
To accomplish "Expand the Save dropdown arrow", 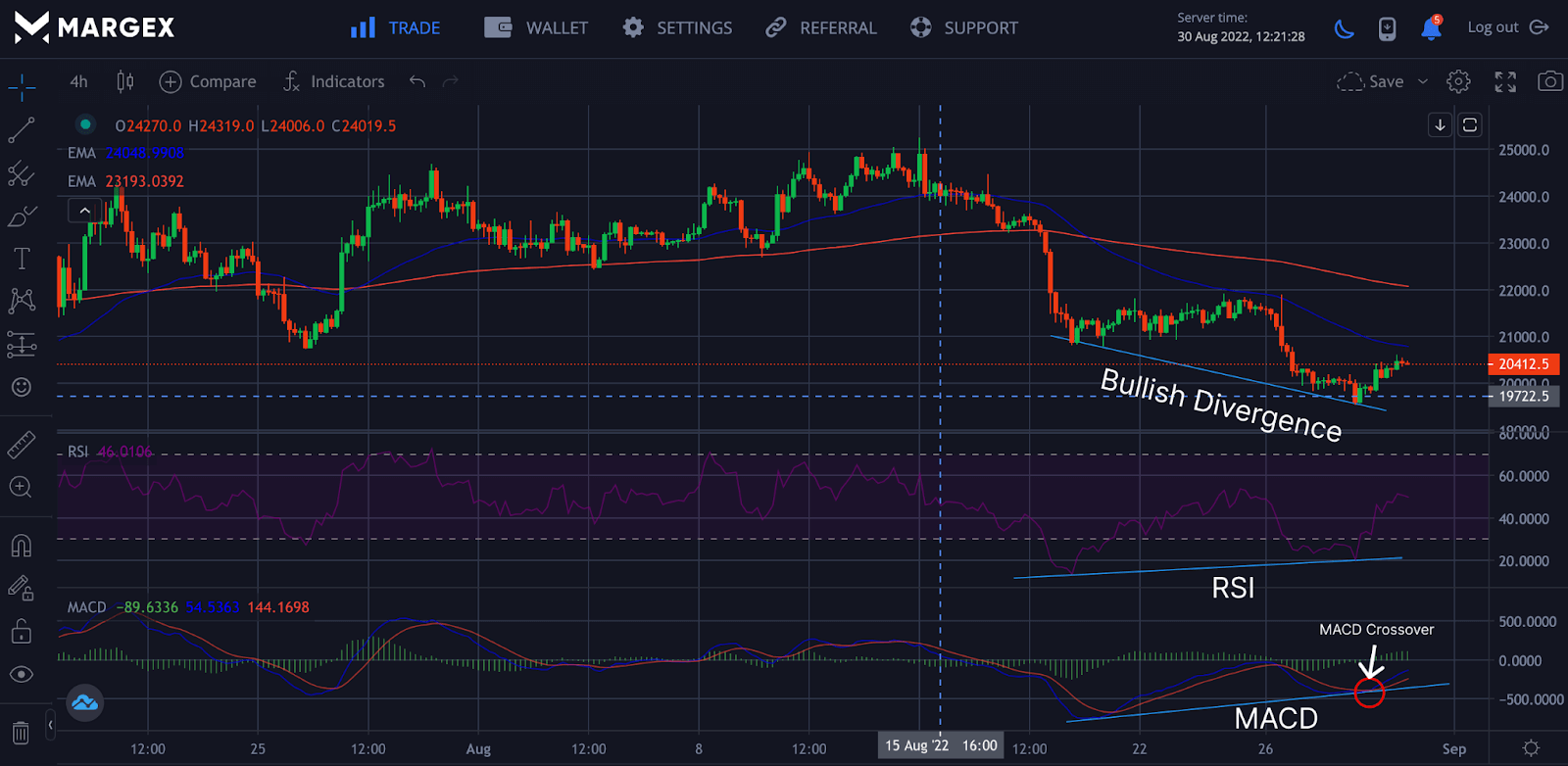I will coord(1423,81).
